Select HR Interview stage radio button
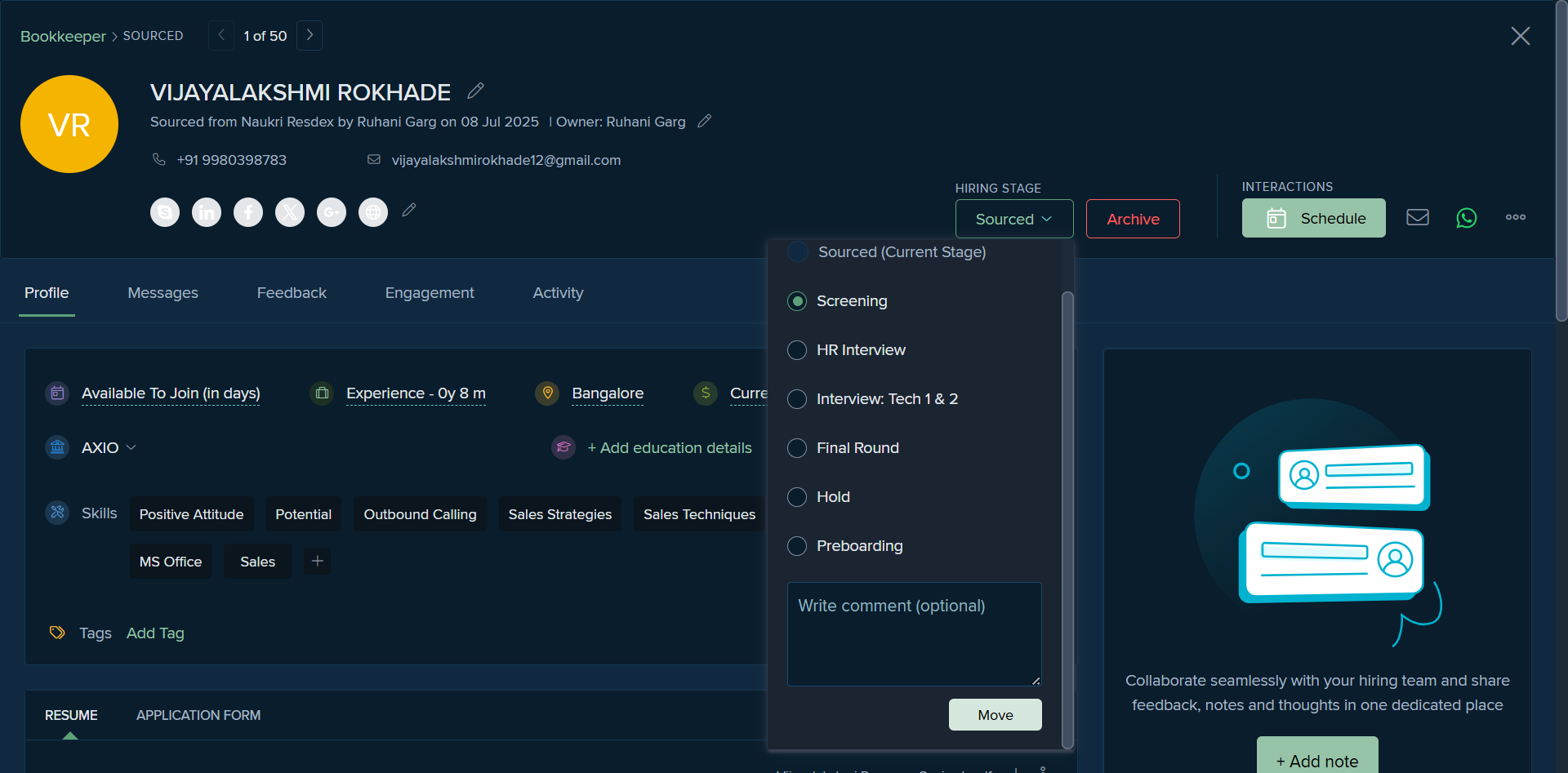The image size is (1568, 773). [797, 350]
